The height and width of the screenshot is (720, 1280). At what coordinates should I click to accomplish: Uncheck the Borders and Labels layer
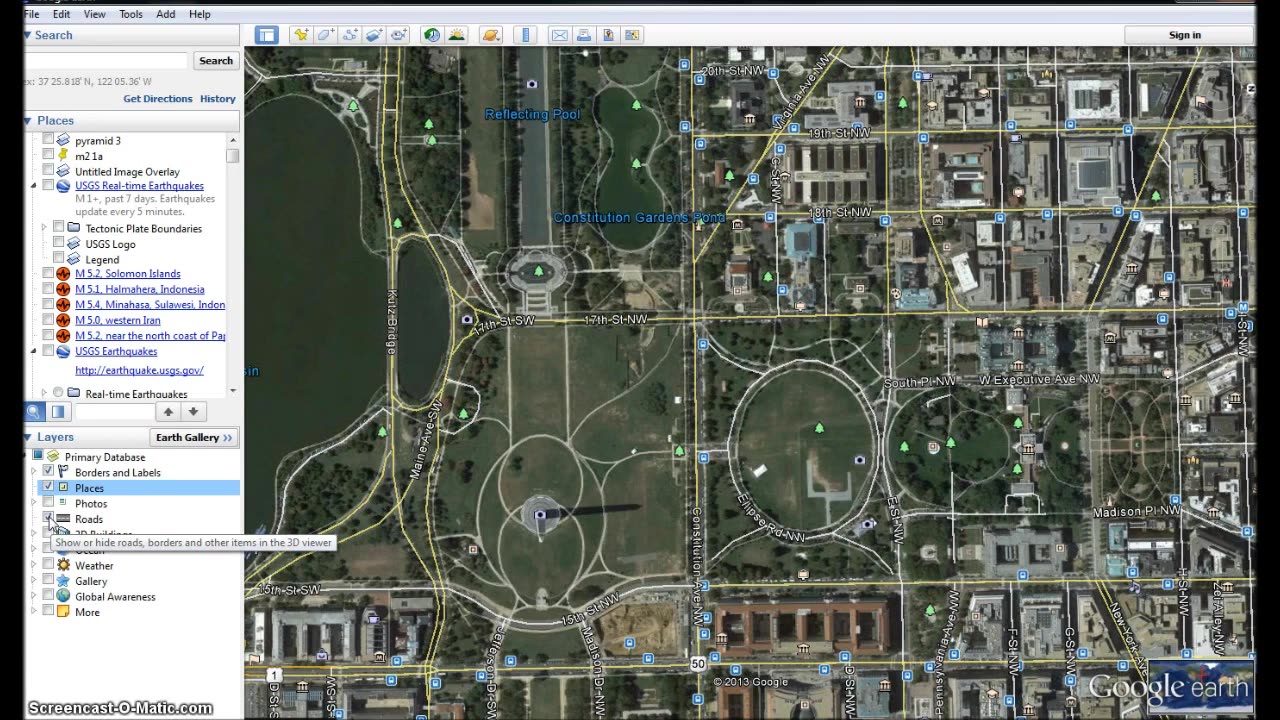48,472
